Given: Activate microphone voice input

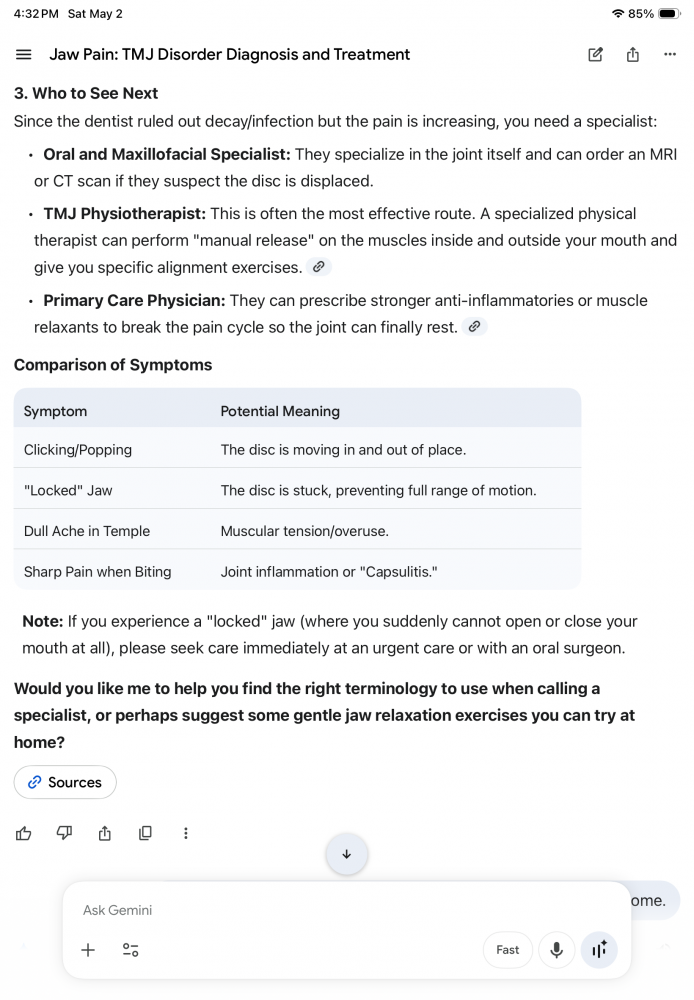Looking at the screenshot, I should point(556,950).
